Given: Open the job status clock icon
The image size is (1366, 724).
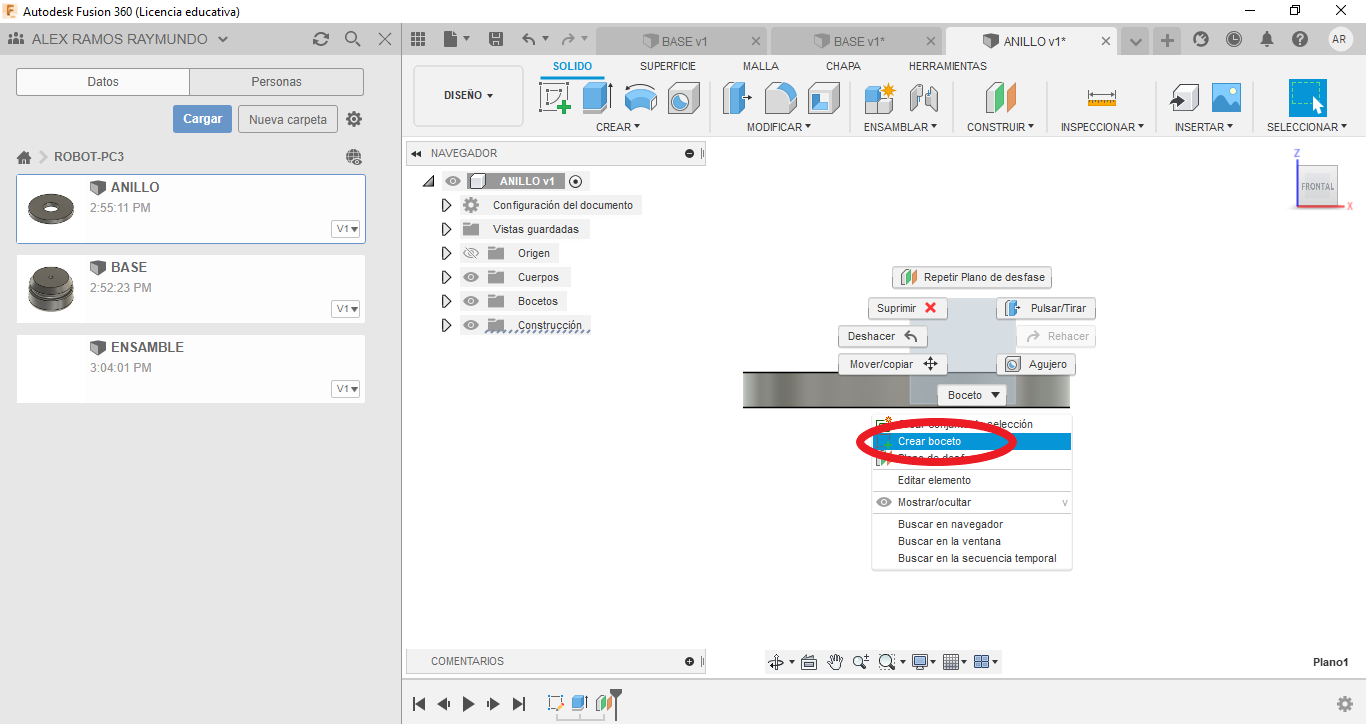Looking at the screenshot, I should click(1234, 39).
